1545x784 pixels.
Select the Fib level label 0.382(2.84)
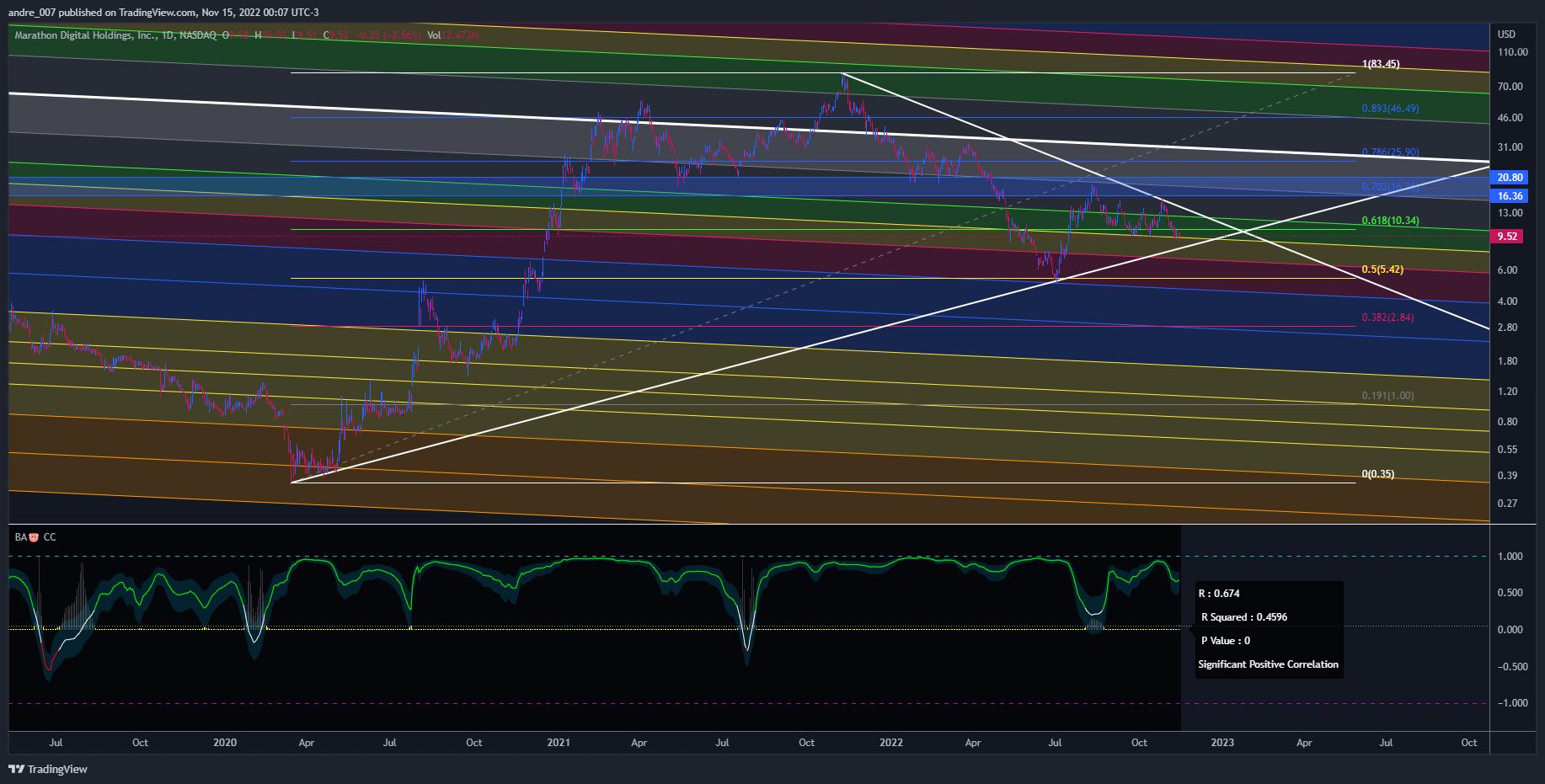point(1387,317)
